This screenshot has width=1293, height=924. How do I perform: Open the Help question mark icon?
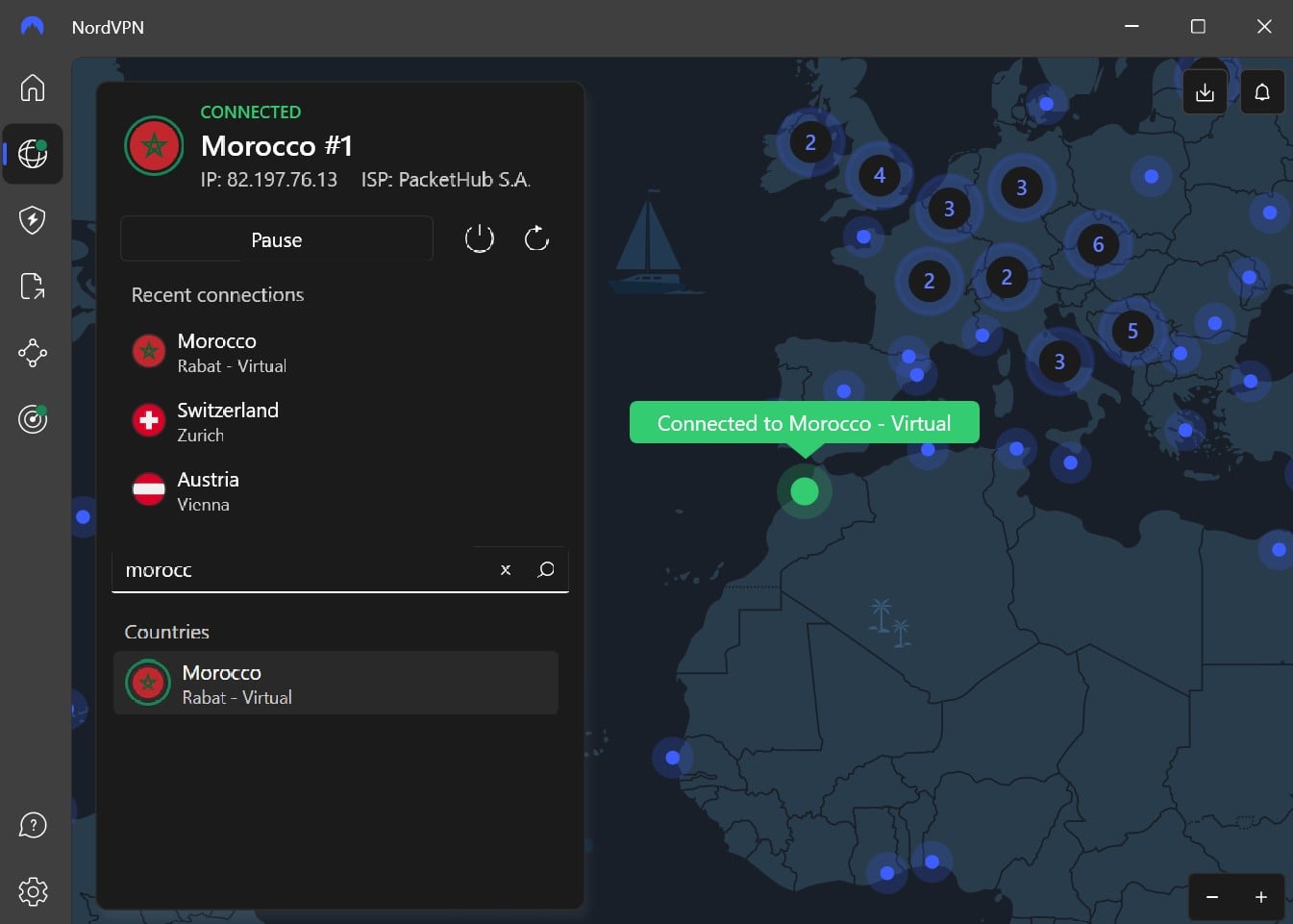tap(33, 824)
